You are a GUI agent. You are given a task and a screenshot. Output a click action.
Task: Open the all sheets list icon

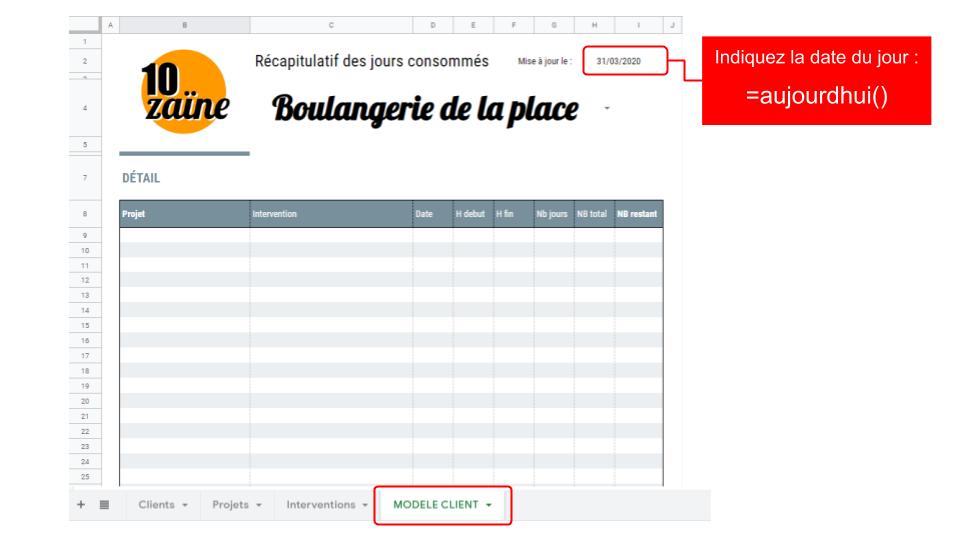[105, 504]
